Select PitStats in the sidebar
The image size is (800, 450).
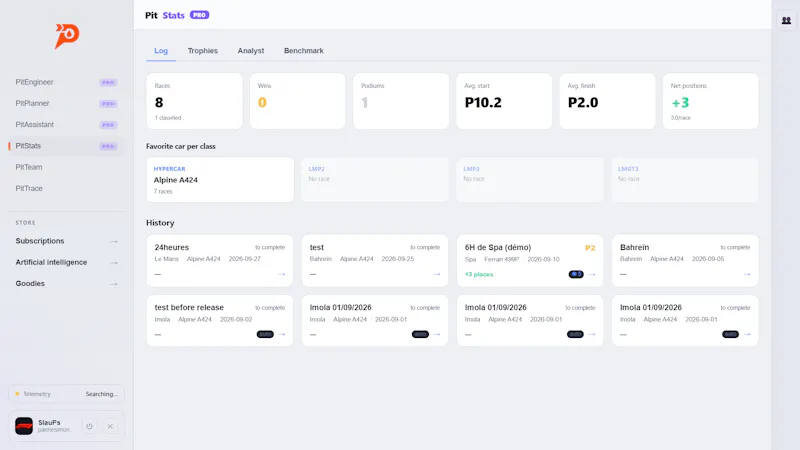coord(66,146)
